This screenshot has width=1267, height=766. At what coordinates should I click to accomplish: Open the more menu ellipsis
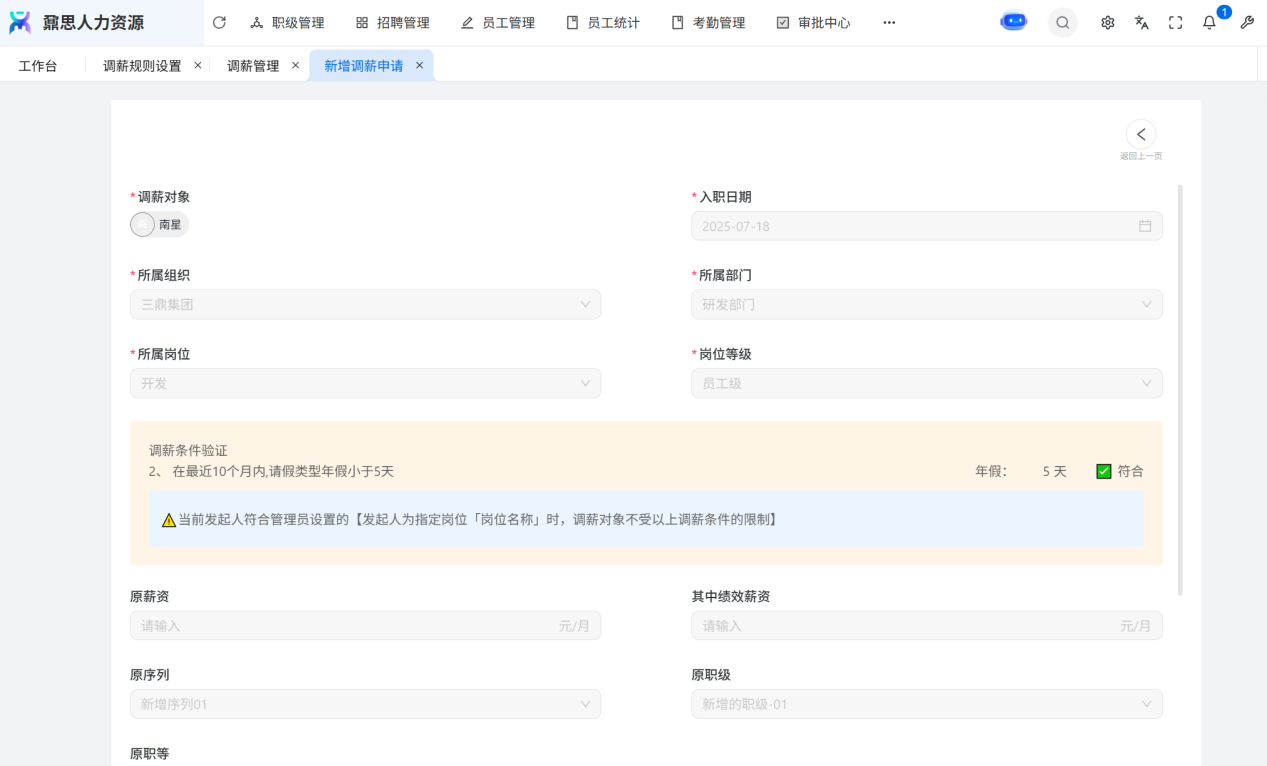click(889, 22)
